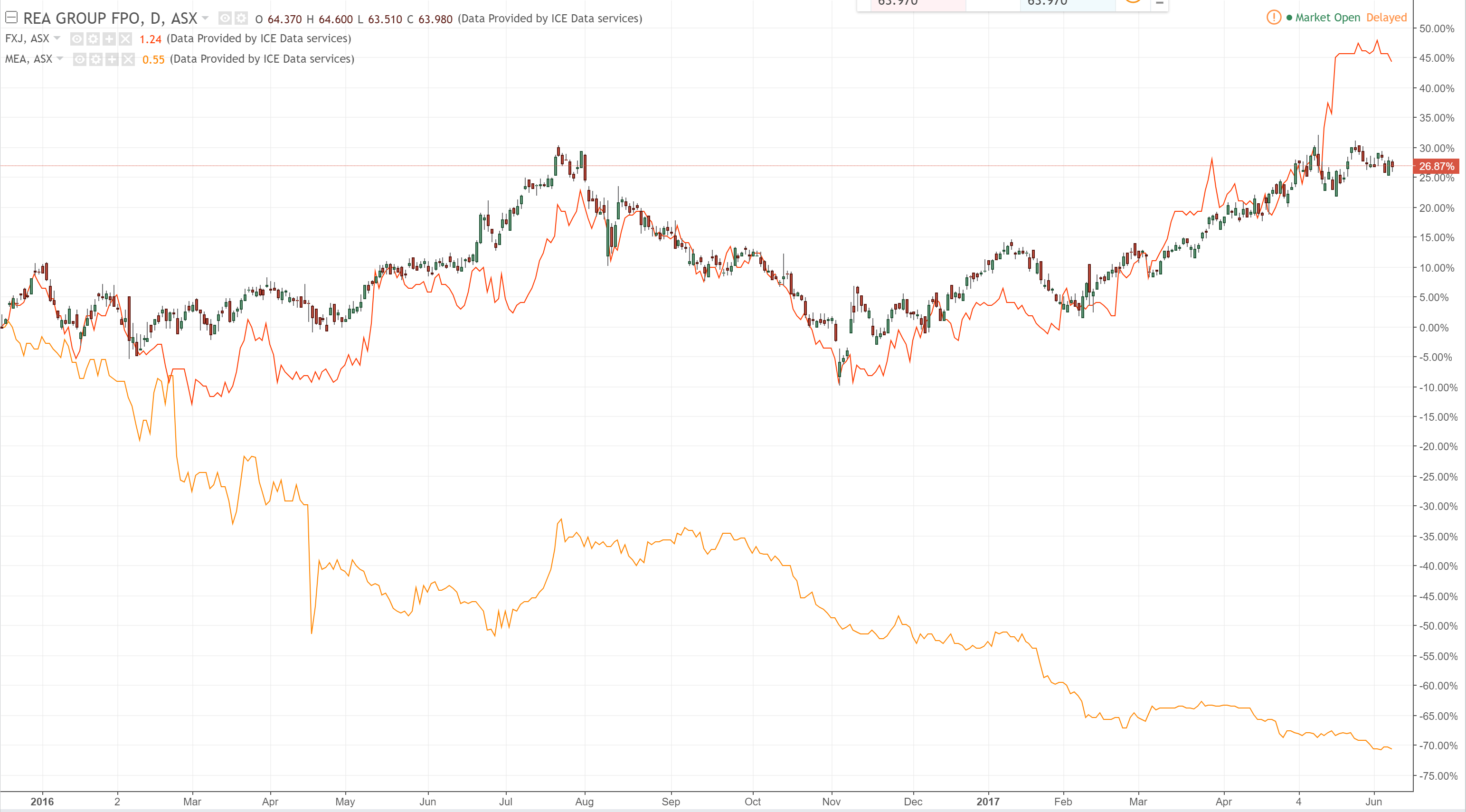
Task: Open MEA, ASX series dropdown arrow
Action: (60, 58)
